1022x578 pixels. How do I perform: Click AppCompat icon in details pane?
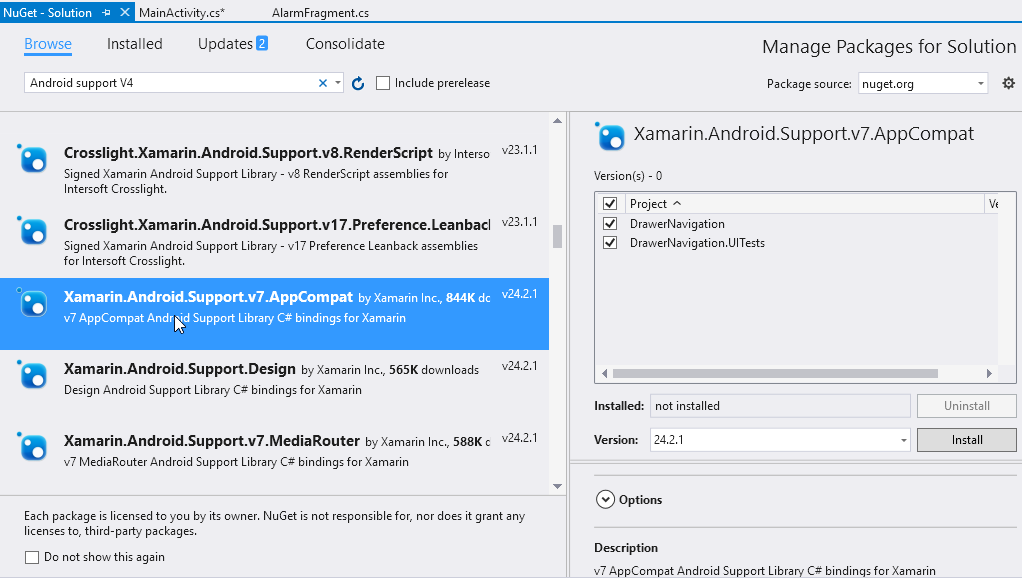(610, 136)
